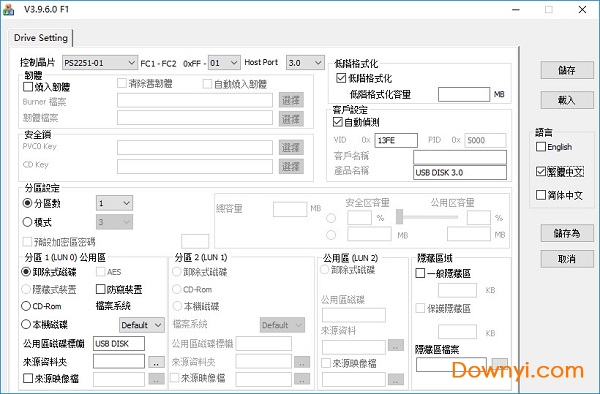The height and width of the screenshot is (394, 600).
Task: Click 分區 1 來源資料夾 input field
Action: 119,361
